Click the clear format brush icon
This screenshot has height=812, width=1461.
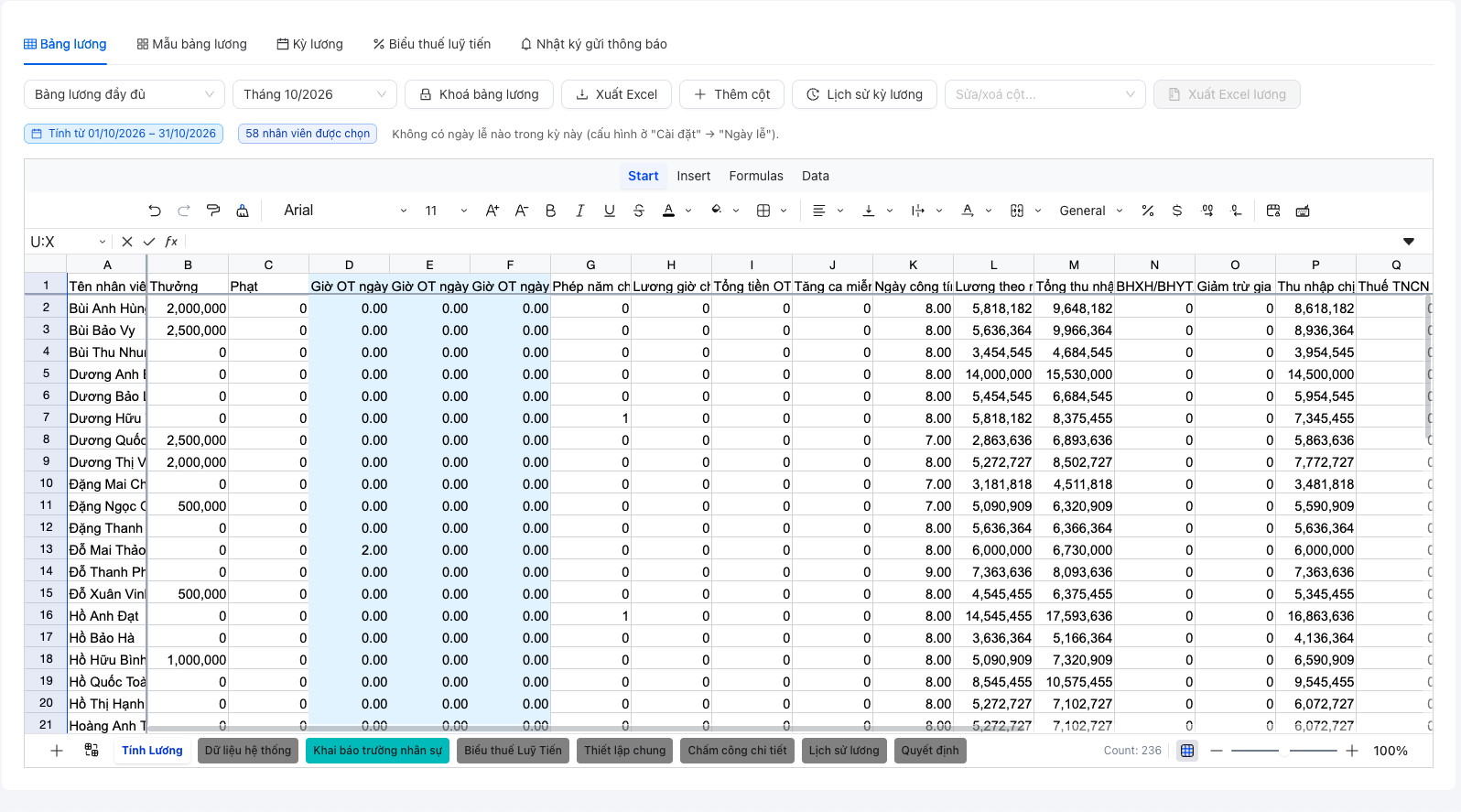point(243,211)
